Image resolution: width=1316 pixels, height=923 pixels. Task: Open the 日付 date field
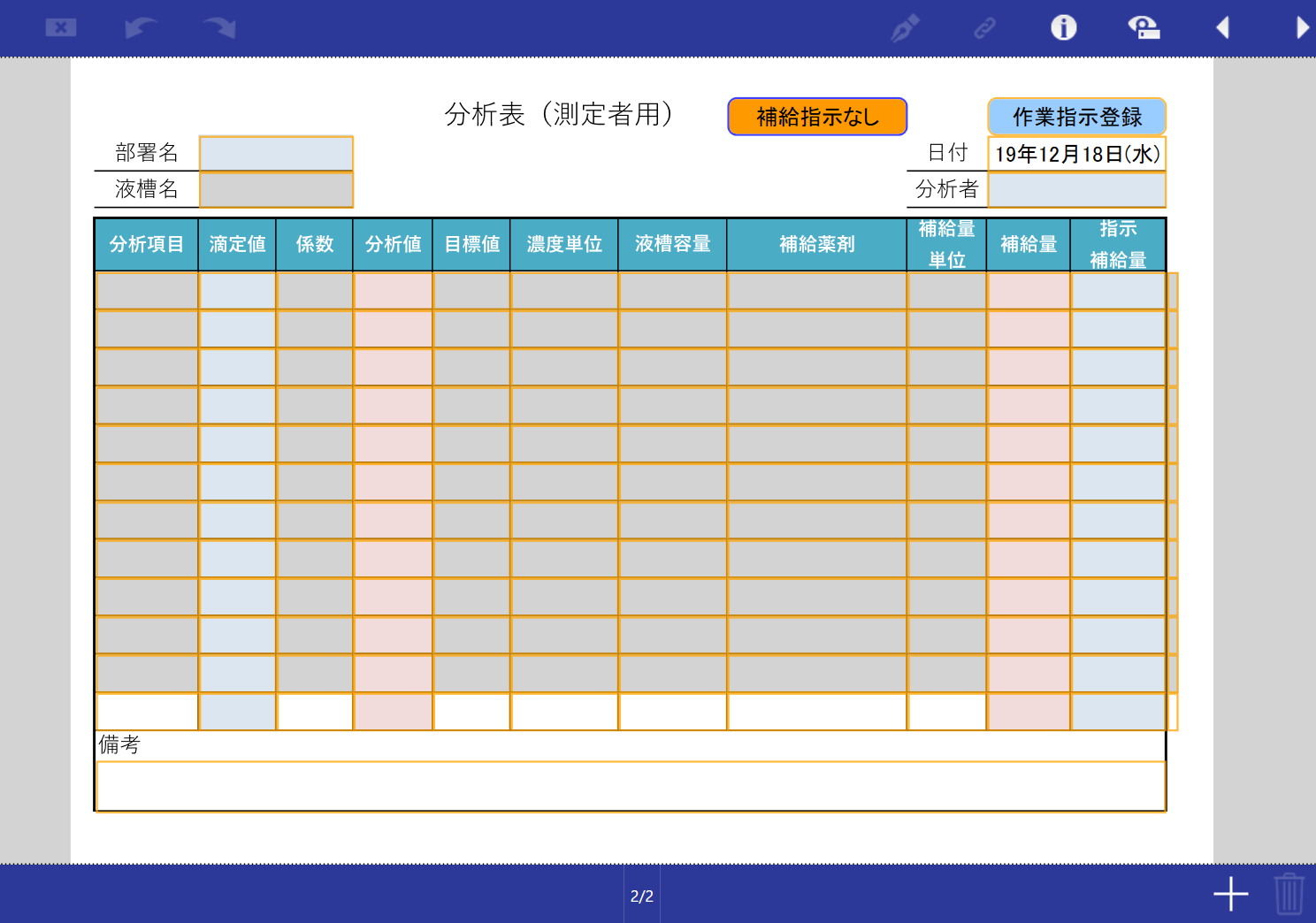[x=1076, y=154]
